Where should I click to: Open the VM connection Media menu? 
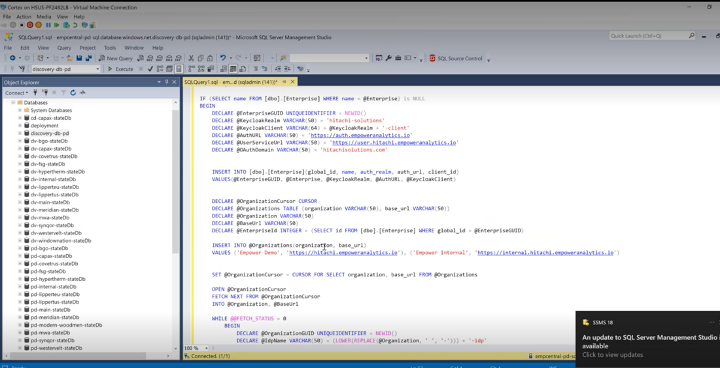pyautogui.click(x=44, y=17)
